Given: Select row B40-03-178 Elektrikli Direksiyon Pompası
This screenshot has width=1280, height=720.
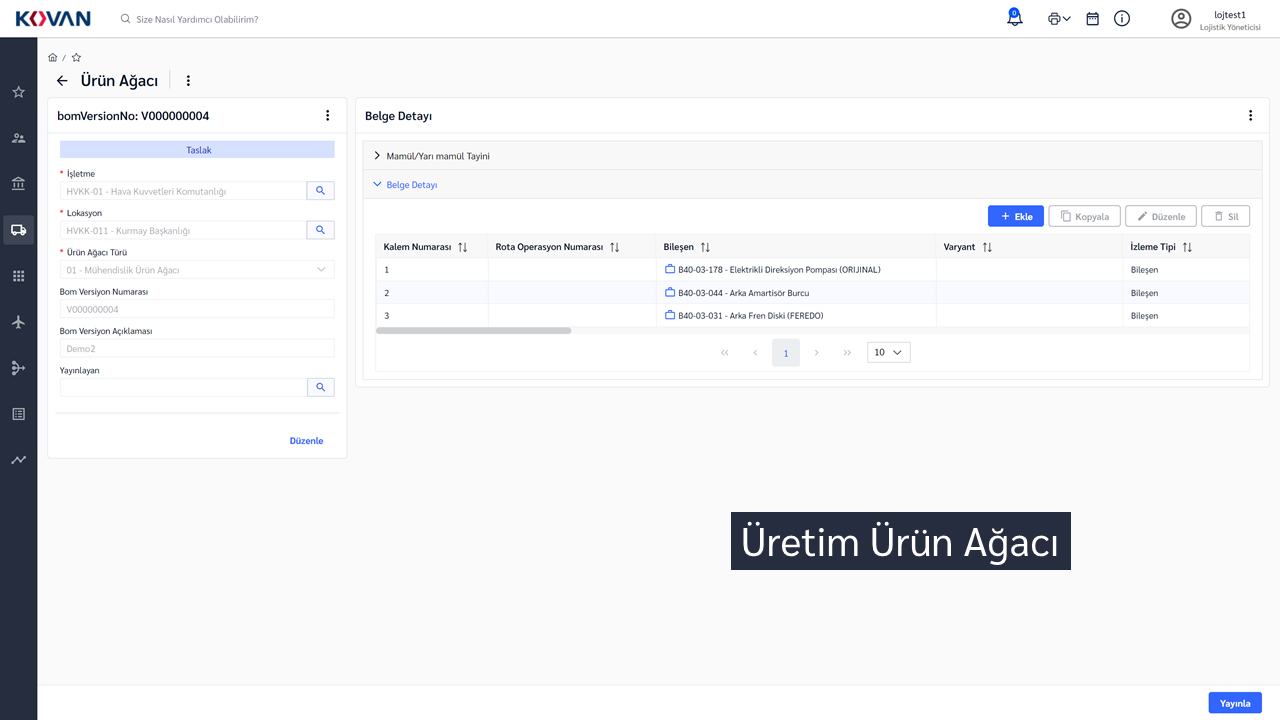Looking at the screenshot, I should [x=812, y=270].
